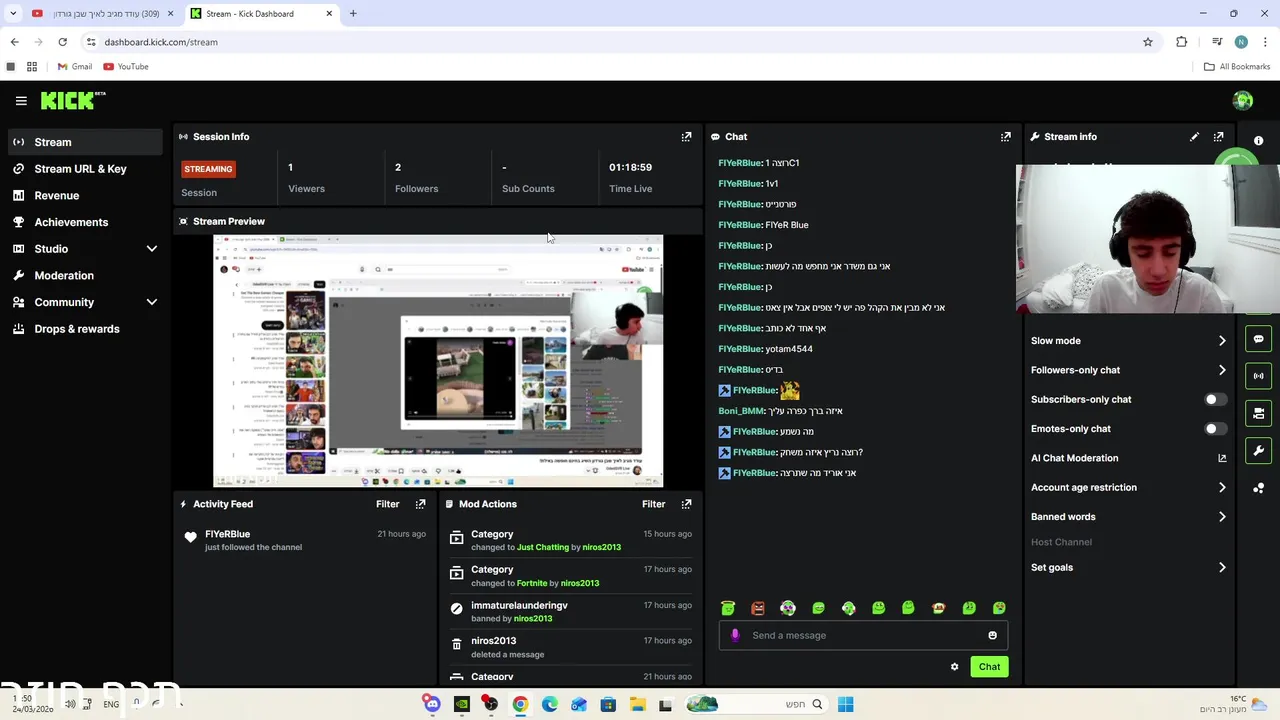Pop out the Mod Actions panel
Viewport: 1280px width, 720px height.
click(x=686, y=504)
